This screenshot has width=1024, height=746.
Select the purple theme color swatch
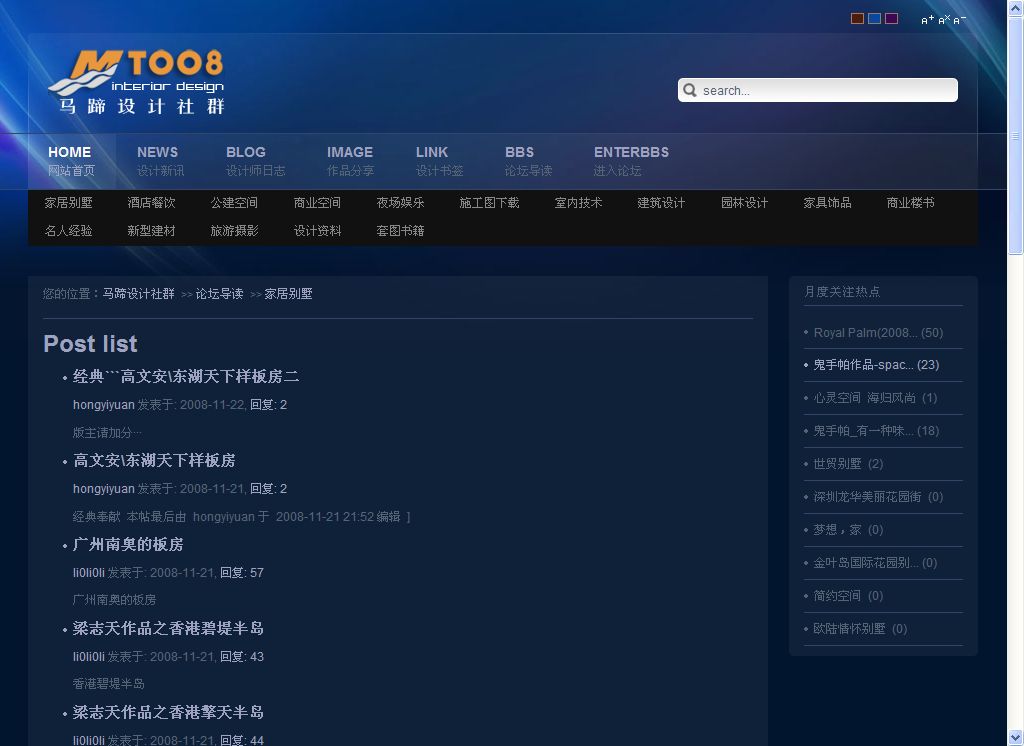click(891, 18)
